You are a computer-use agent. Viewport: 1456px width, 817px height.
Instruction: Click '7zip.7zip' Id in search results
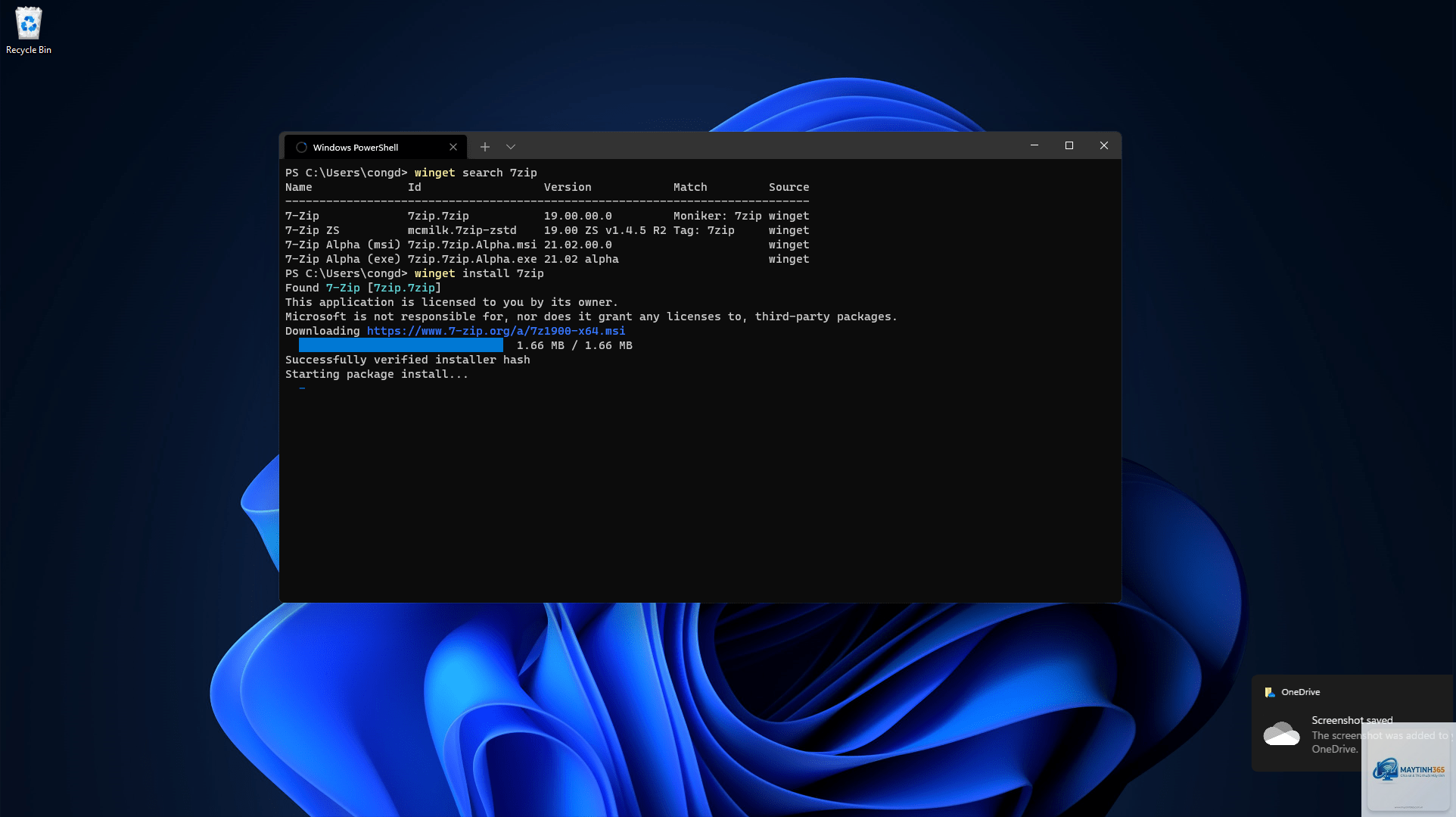438,216
